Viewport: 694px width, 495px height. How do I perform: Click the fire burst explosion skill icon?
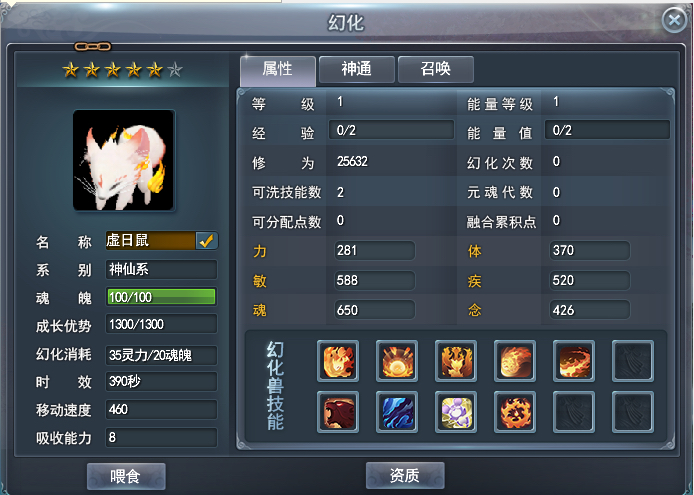click(397, 361)
